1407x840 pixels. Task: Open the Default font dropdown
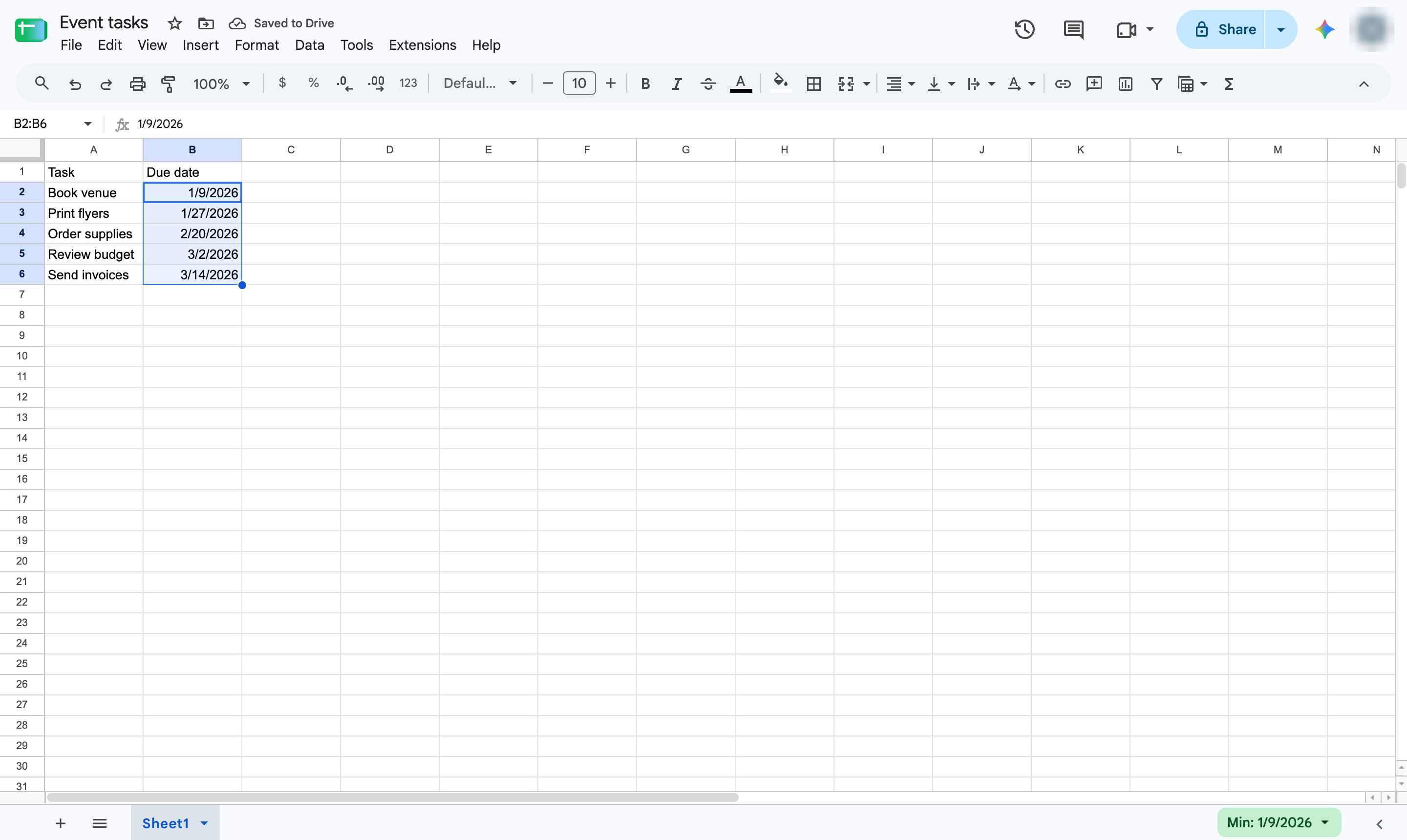pyautogui.click(x=480, y=84)
